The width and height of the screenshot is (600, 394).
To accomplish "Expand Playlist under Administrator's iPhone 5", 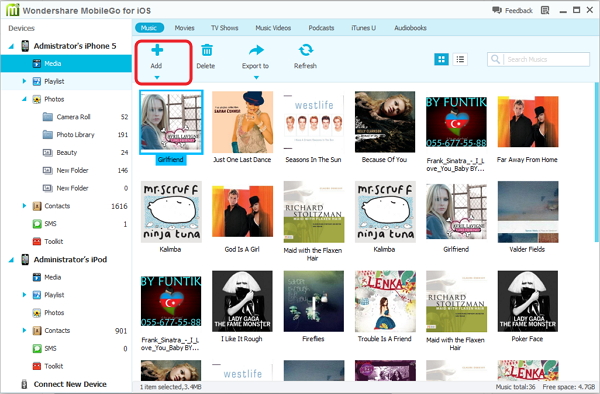I will (x=24, y=81).
